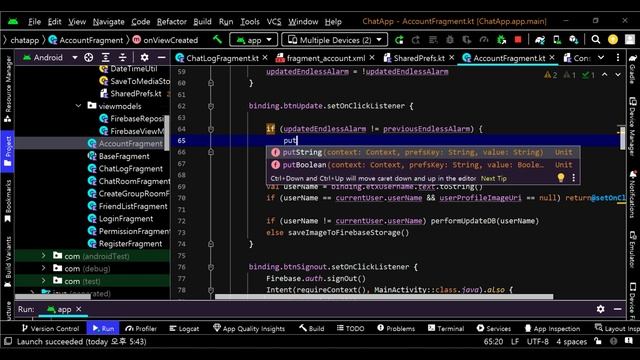Click Collapse All icon in project panel
The height and width of the screenshot is (360, 640).
click(122, 58)
